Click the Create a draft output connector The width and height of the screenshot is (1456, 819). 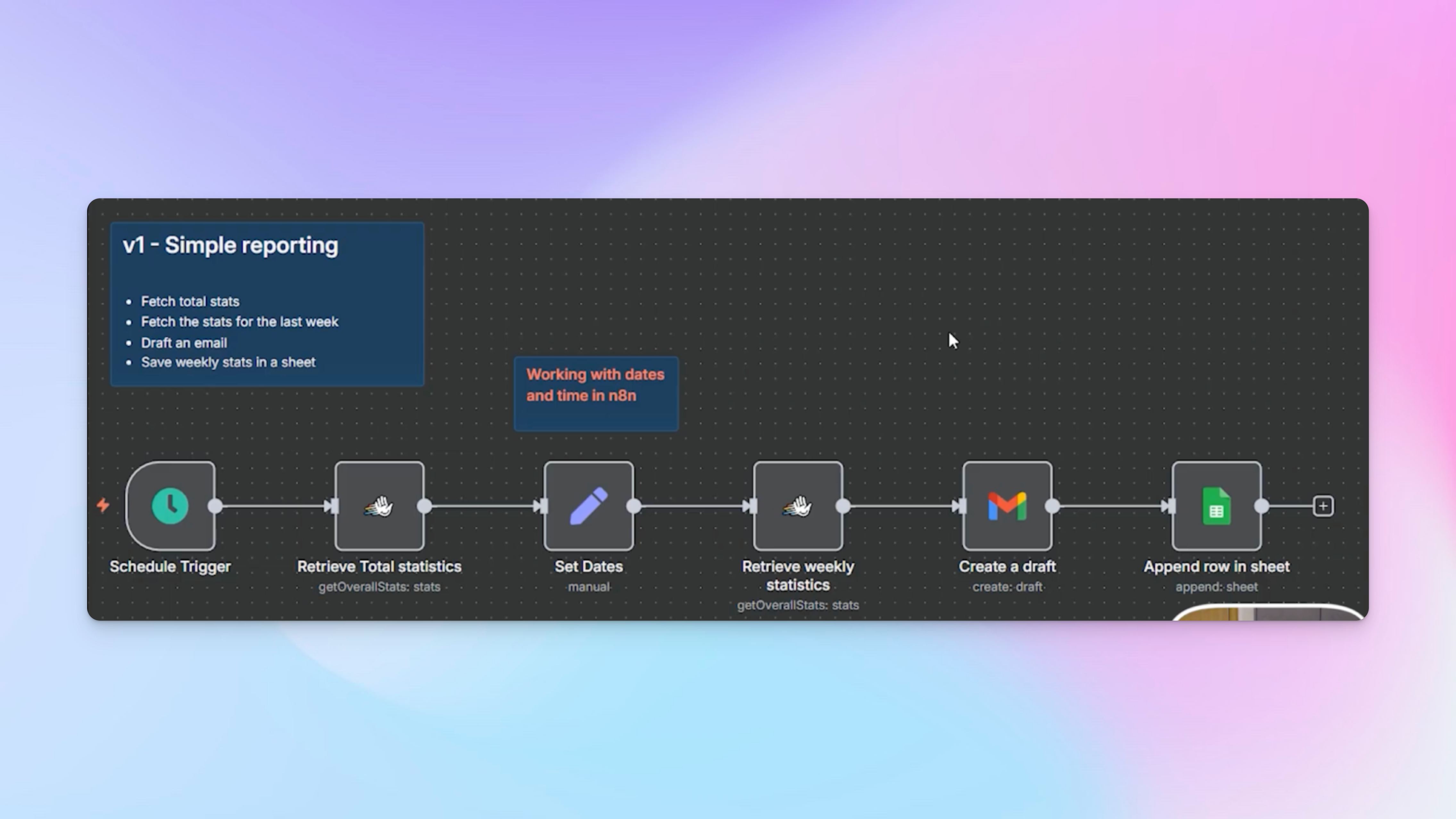[x=1053, y=506]
